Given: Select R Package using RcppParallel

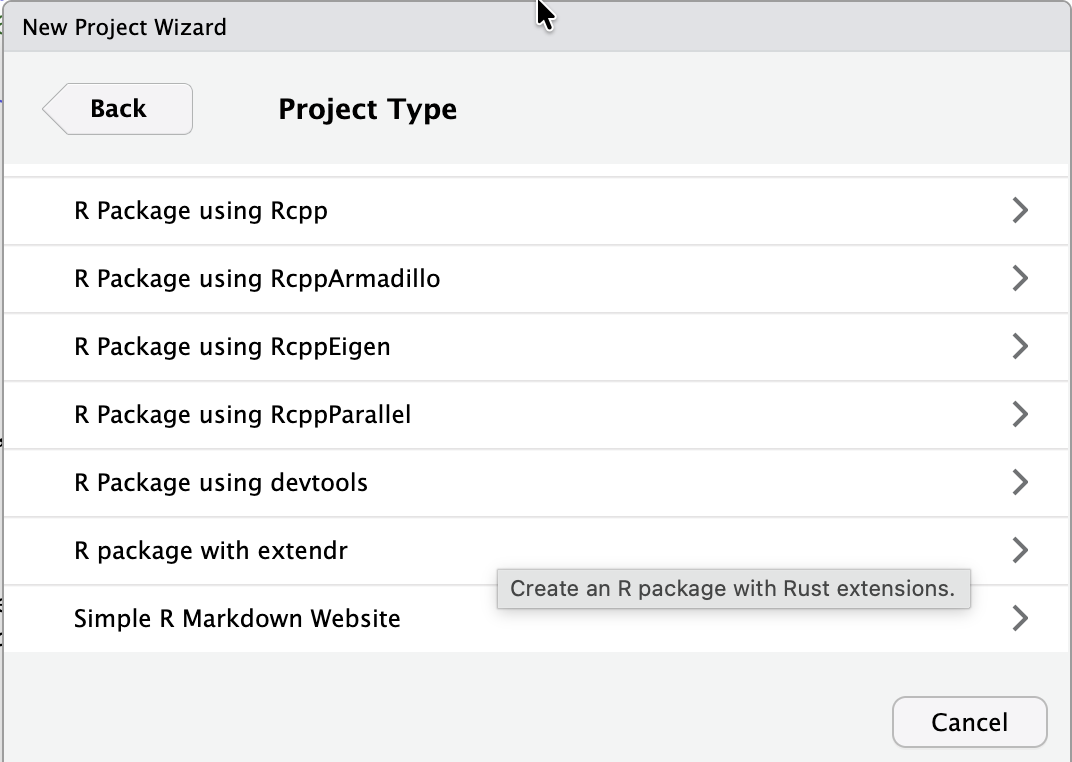Looking at the screenshot, I should point(242,414).
